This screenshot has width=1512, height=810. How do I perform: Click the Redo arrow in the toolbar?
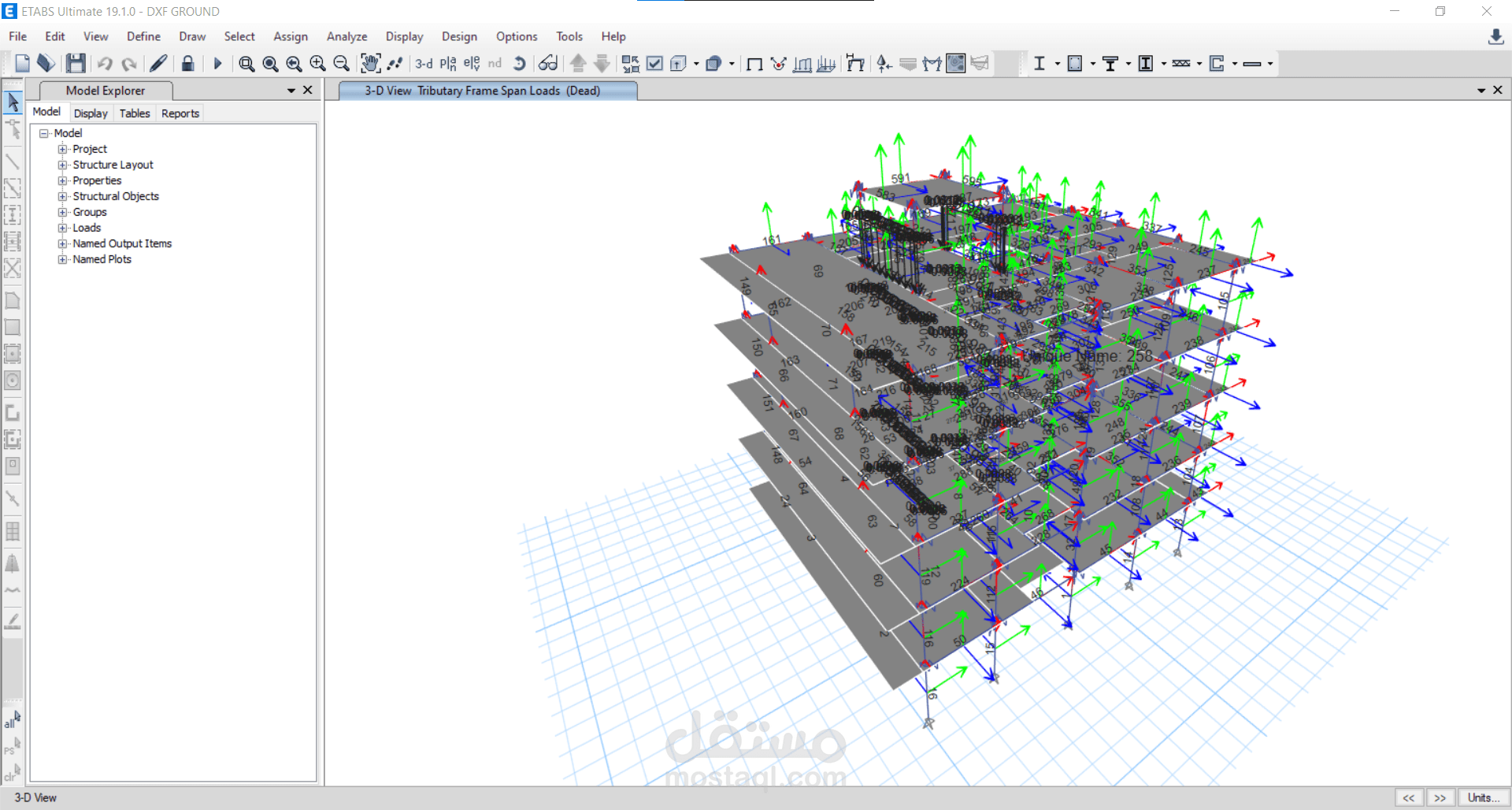[129, 64]
